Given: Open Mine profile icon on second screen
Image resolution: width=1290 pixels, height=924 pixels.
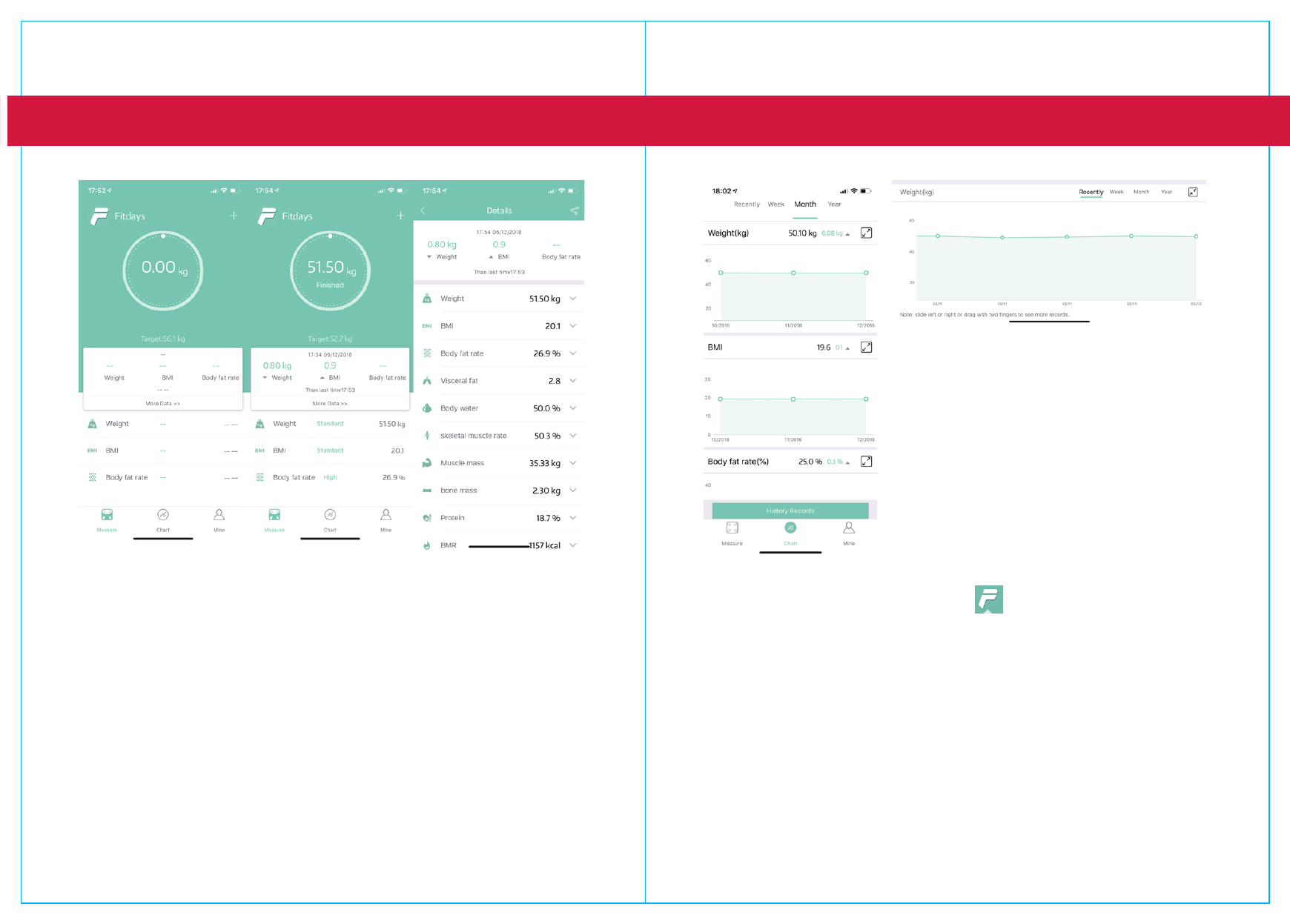Looking at the screenshot, I should coord(386,515).
